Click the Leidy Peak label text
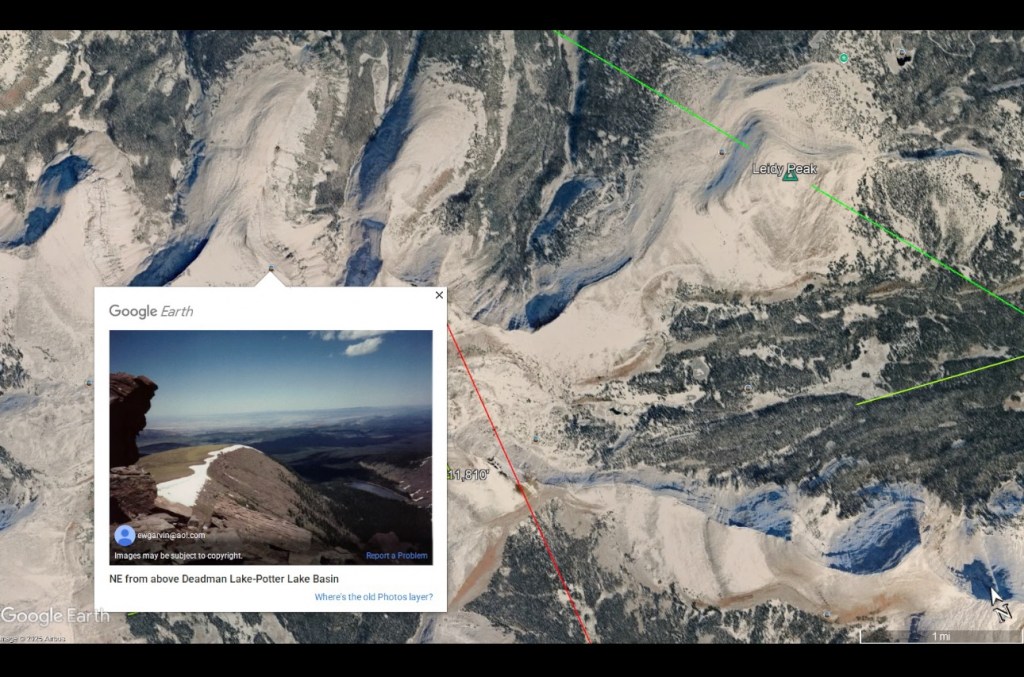Screen dimensions: 1024x677 point(784,168)
